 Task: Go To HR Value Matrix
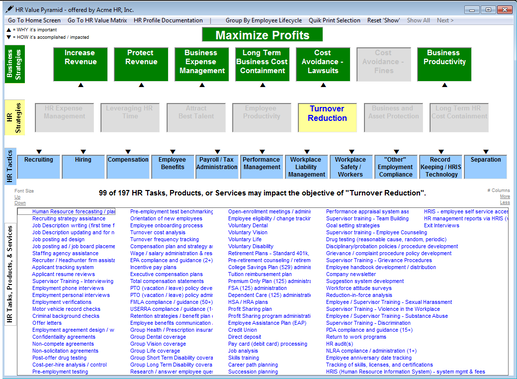coord(97,20)
